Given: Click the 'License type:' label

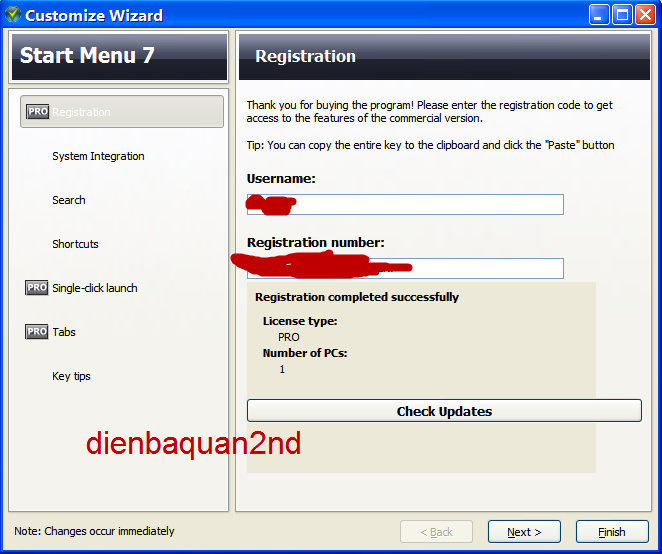Looking at the screenshot, I should 300,321.
